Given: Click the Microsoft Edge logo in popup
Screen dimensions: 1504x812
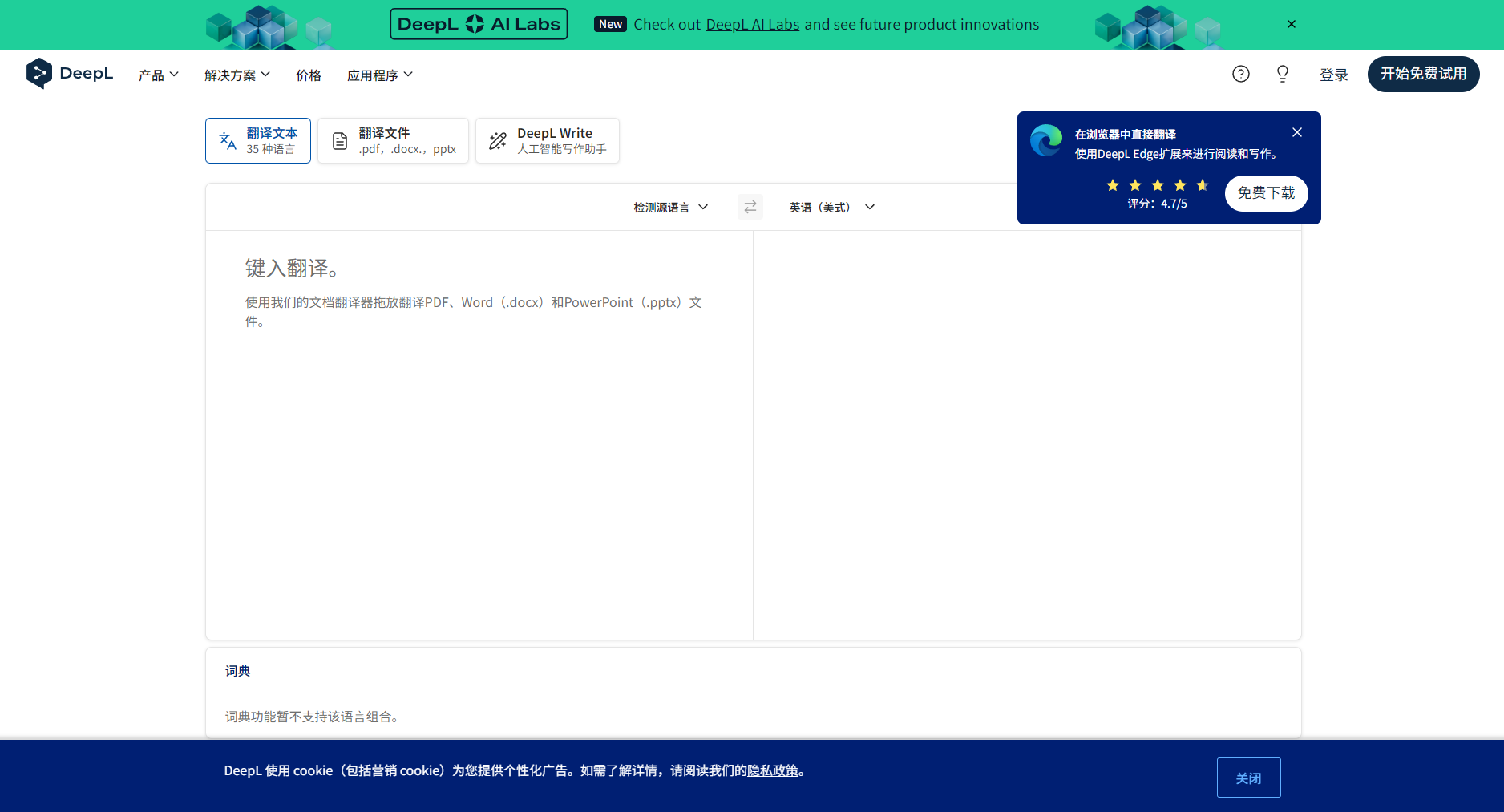Looking at the screenshot, I should (1046, 141).
